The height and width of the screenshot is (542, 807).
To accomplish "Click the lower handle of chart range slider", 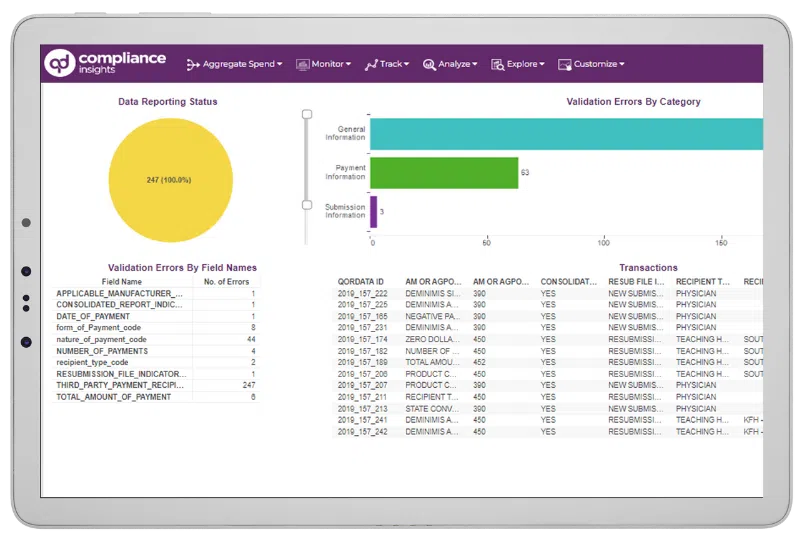I will point(307,205).
